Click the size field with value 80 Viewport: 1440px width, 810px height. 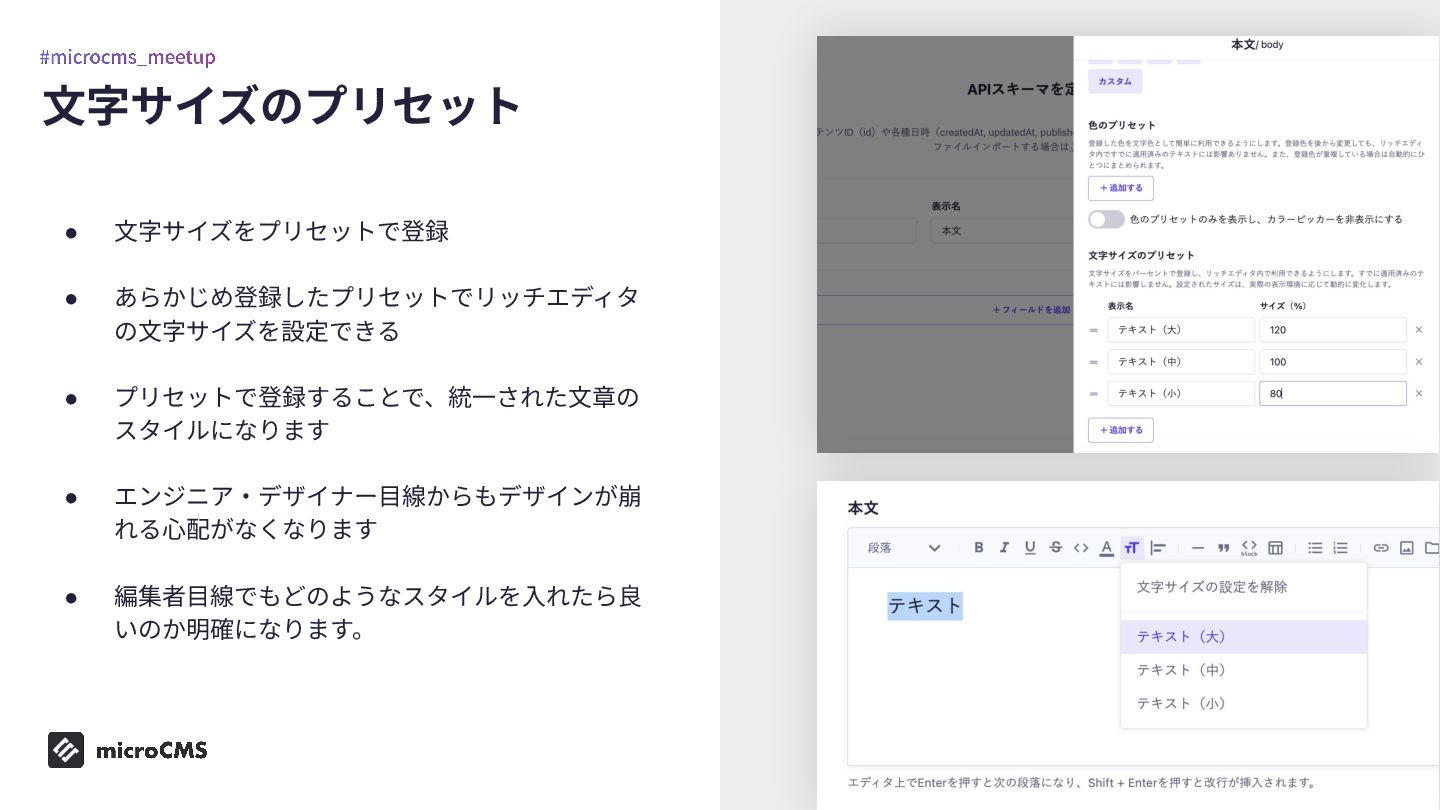(x=1333, y=394)
